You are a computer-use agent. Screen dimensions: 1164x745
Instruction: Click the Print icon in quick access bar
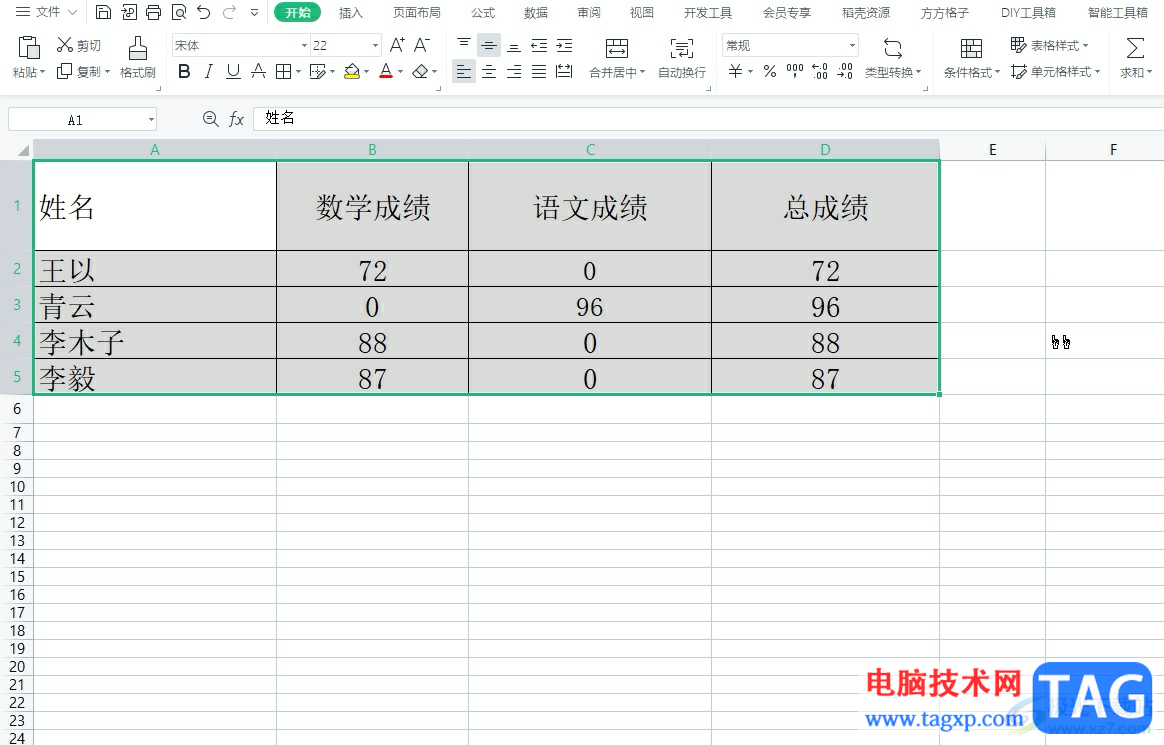(154, 12)
